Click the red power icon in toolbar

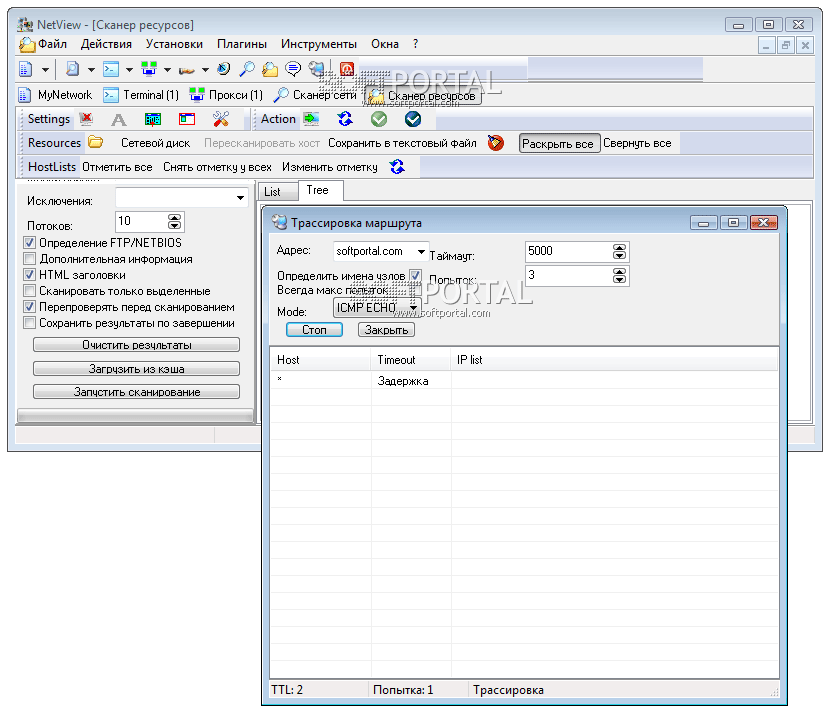point(347,69)
